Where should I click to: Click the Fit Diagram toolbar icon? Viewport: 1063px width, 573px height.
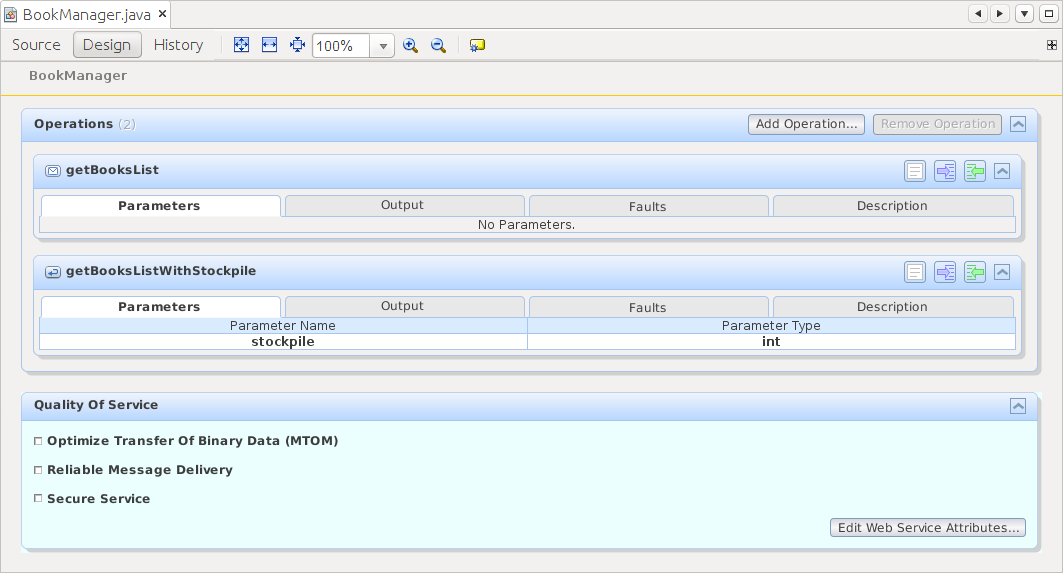click(241, 45)
